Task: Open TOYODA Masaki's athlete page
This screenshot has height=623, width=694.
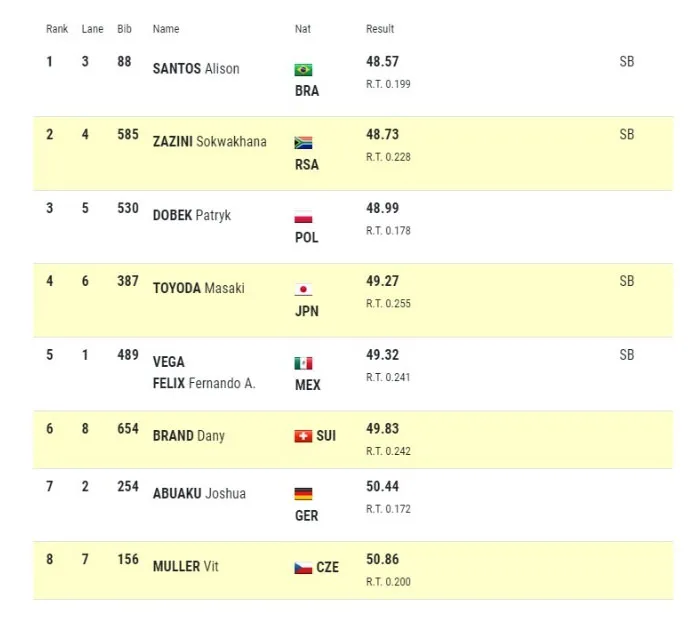Action: point(199,288)
